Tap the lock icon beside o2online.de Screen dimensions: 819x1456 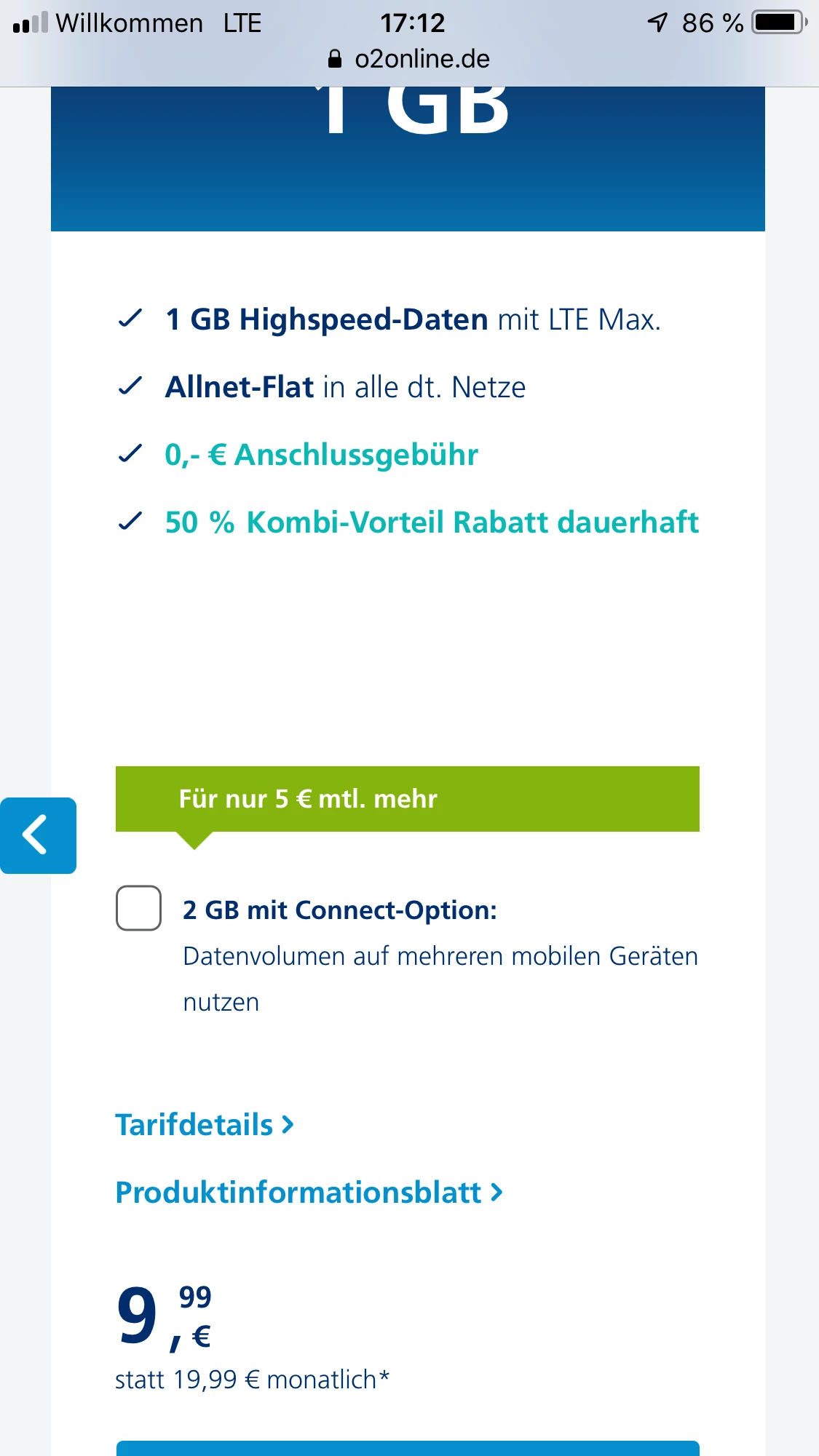(x=335, y=59)
